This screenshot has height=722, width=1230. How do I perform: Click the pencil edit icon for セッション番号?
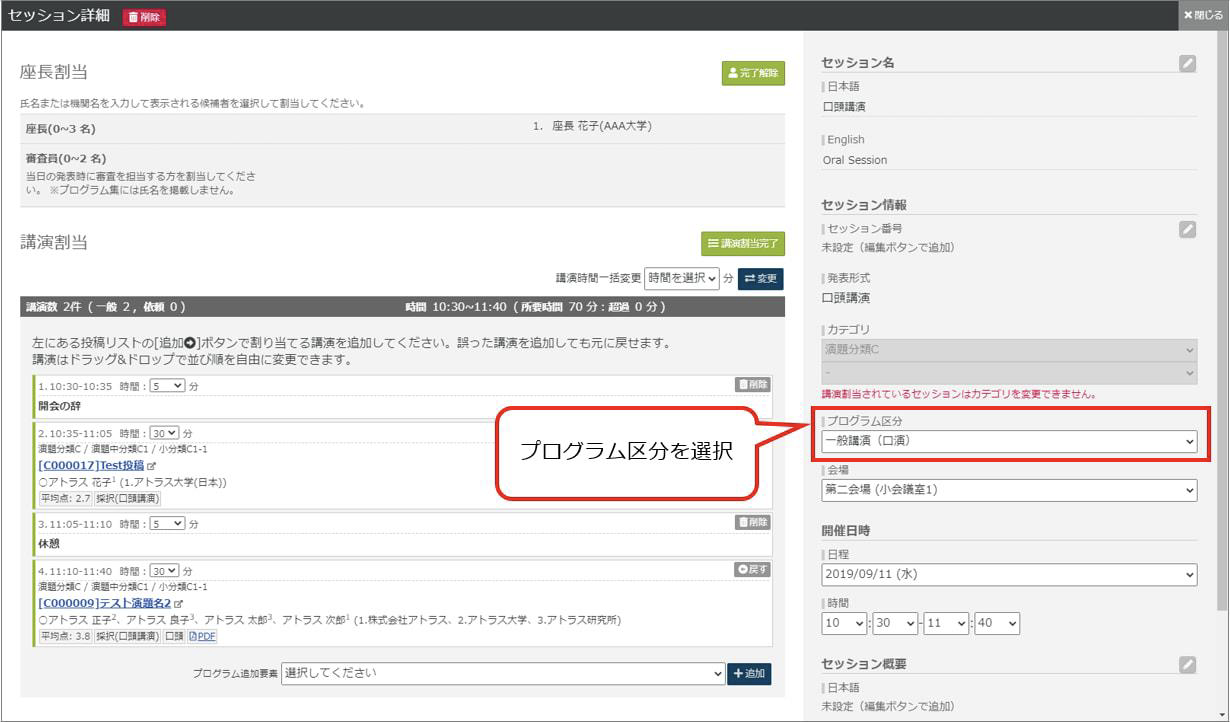click(1187, 229)
